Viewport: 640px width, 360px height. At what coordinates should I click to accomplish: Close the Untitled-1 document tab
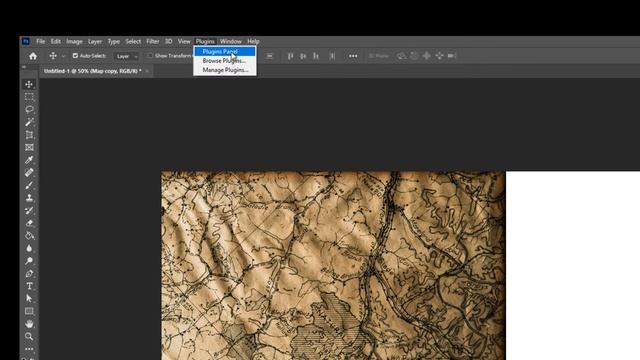[x=147, y=71]
